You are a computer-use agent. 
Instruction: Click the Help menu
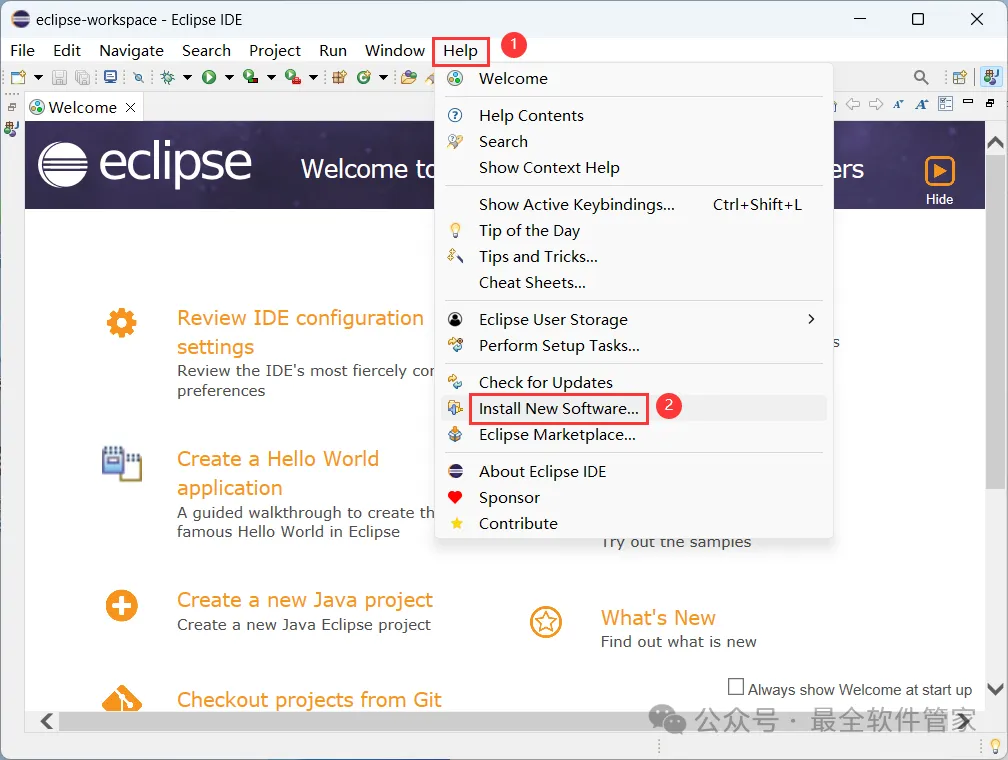pyautogui.click(x=461, y=51)
